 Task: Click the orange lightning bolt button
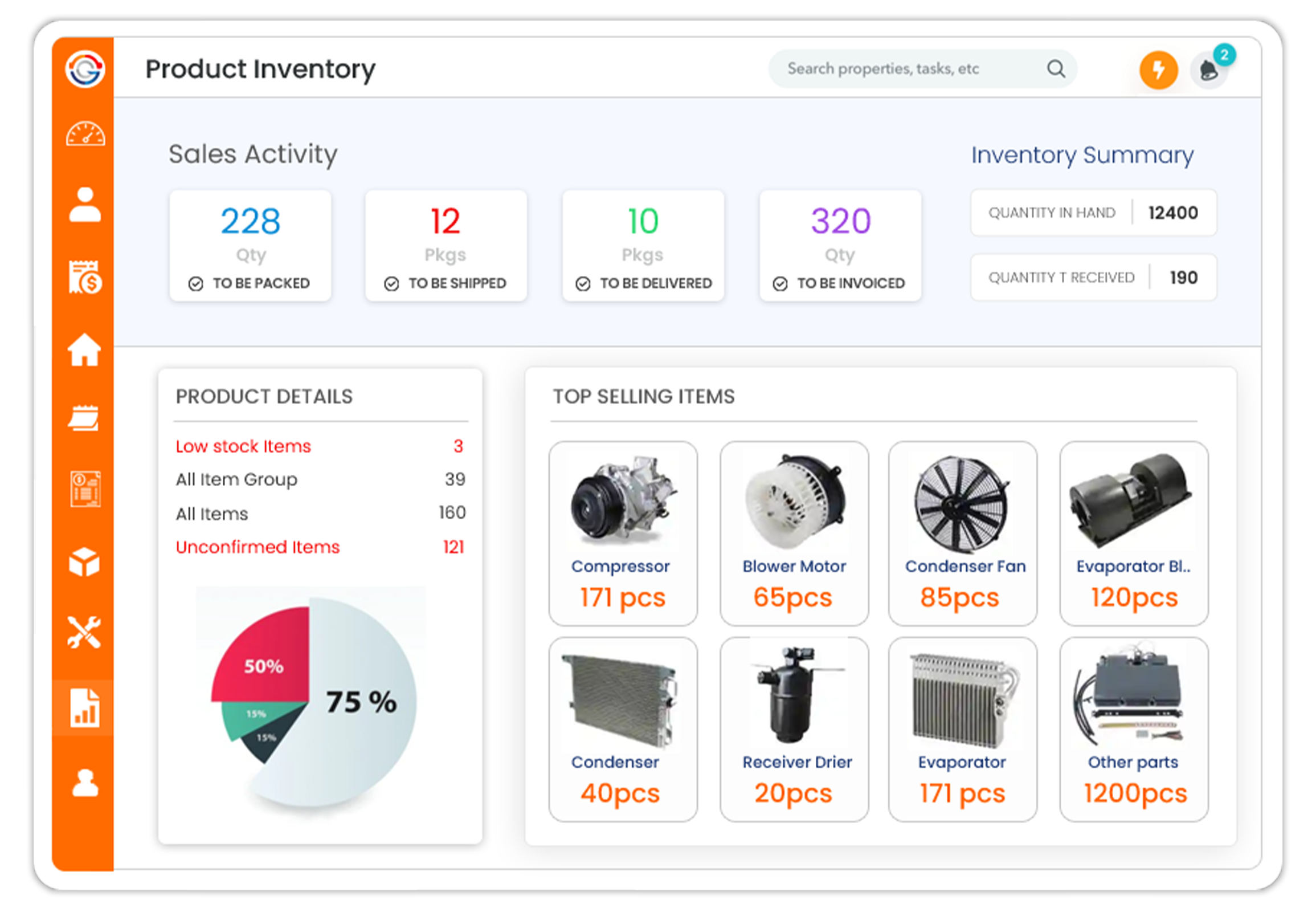(x=1158, y=70)
